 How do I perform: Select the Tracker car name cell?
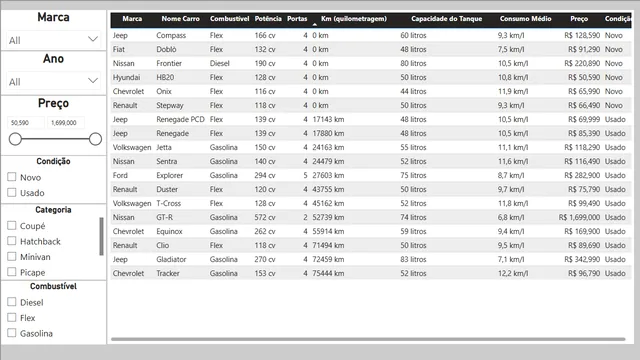click(x=168, y=273)
